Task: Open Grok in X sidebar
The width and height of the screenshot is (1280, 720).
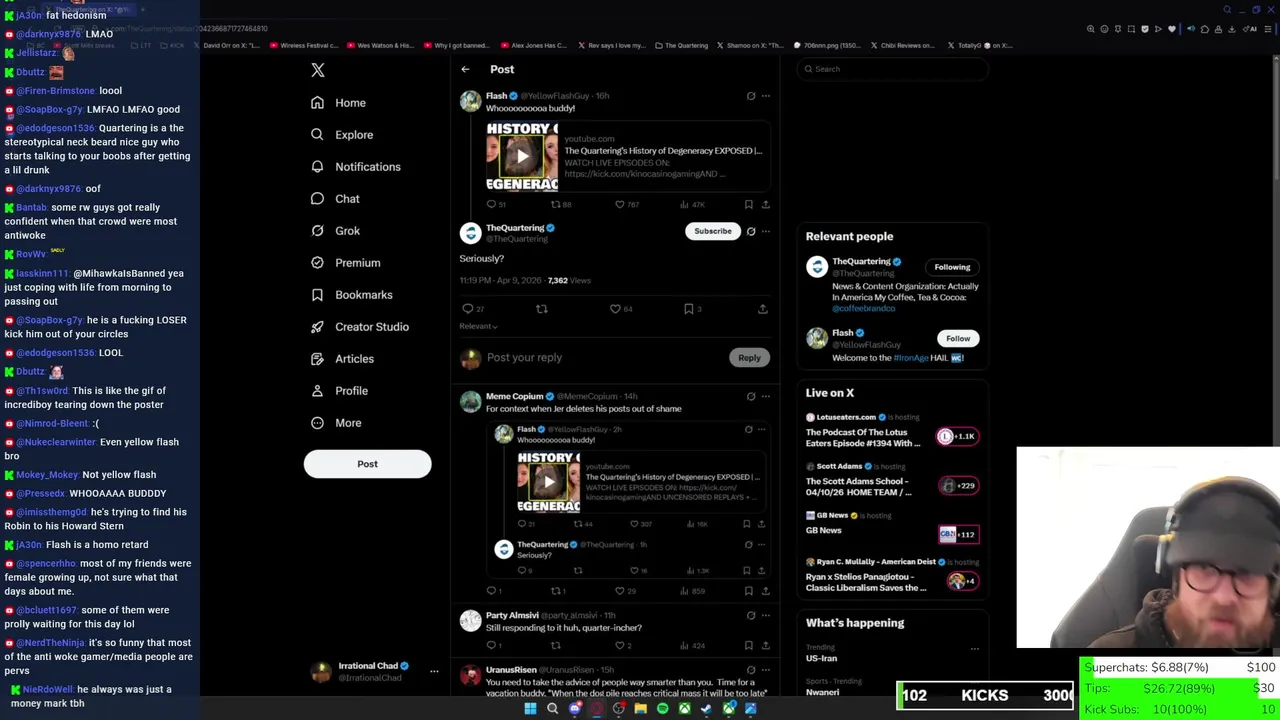Action: (335, 231)
